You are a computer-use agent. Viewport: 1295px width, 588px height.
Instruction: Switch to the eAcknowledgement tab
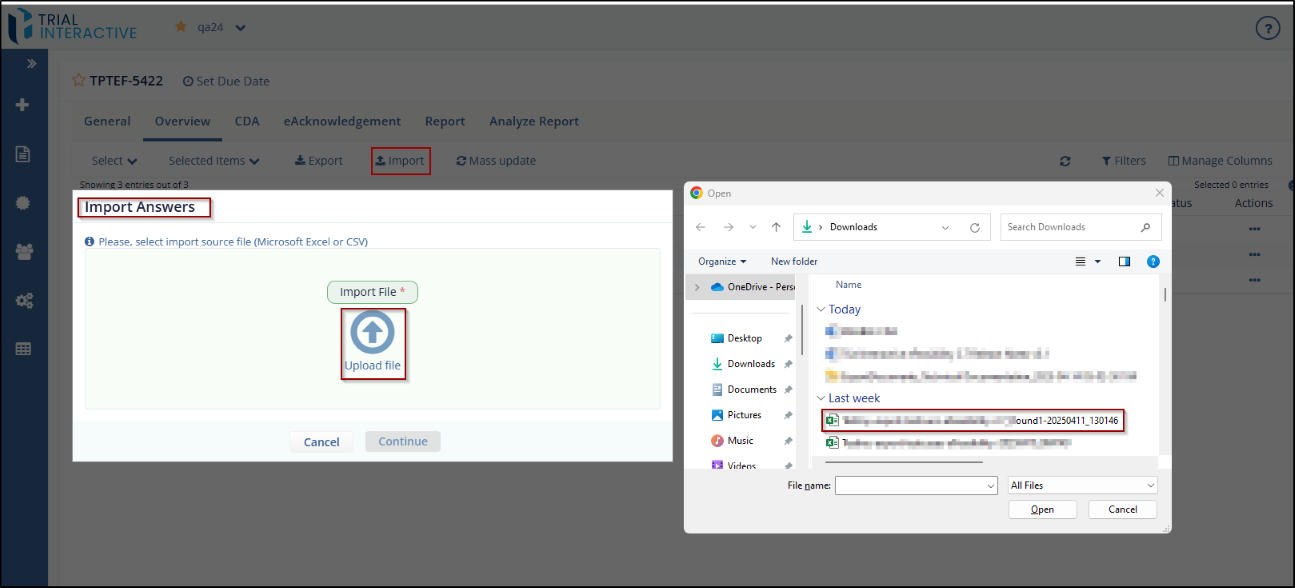pyautogui.click(x=342, y=121)
